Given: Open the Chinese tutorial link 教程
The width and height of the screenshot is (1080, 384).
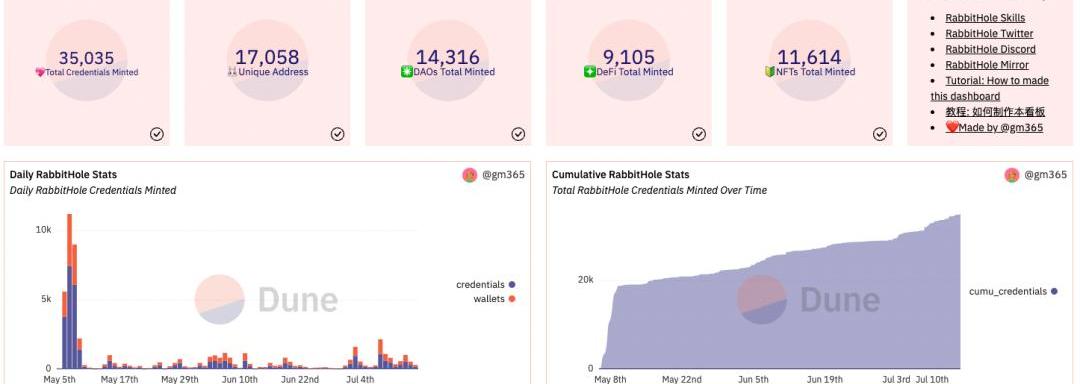Looking at the screenshot, I should click(995, 111).
